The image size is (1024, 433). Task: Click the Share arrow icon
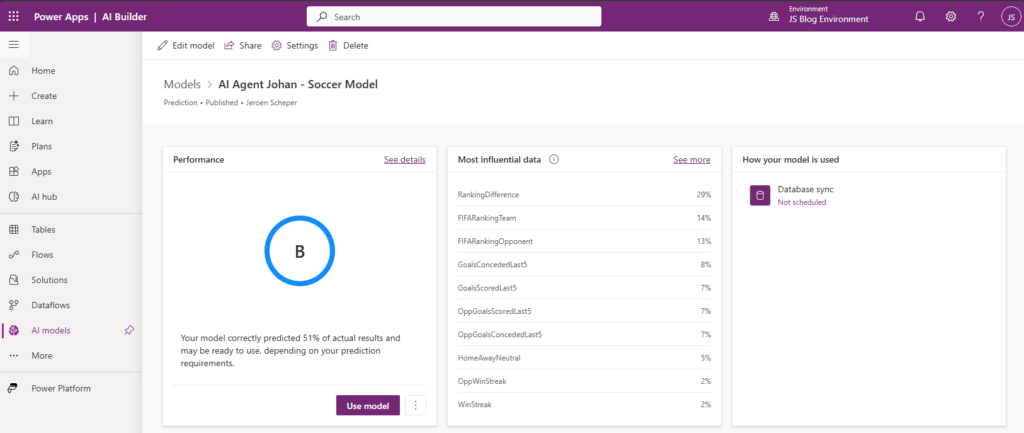[x=229, y=46]
